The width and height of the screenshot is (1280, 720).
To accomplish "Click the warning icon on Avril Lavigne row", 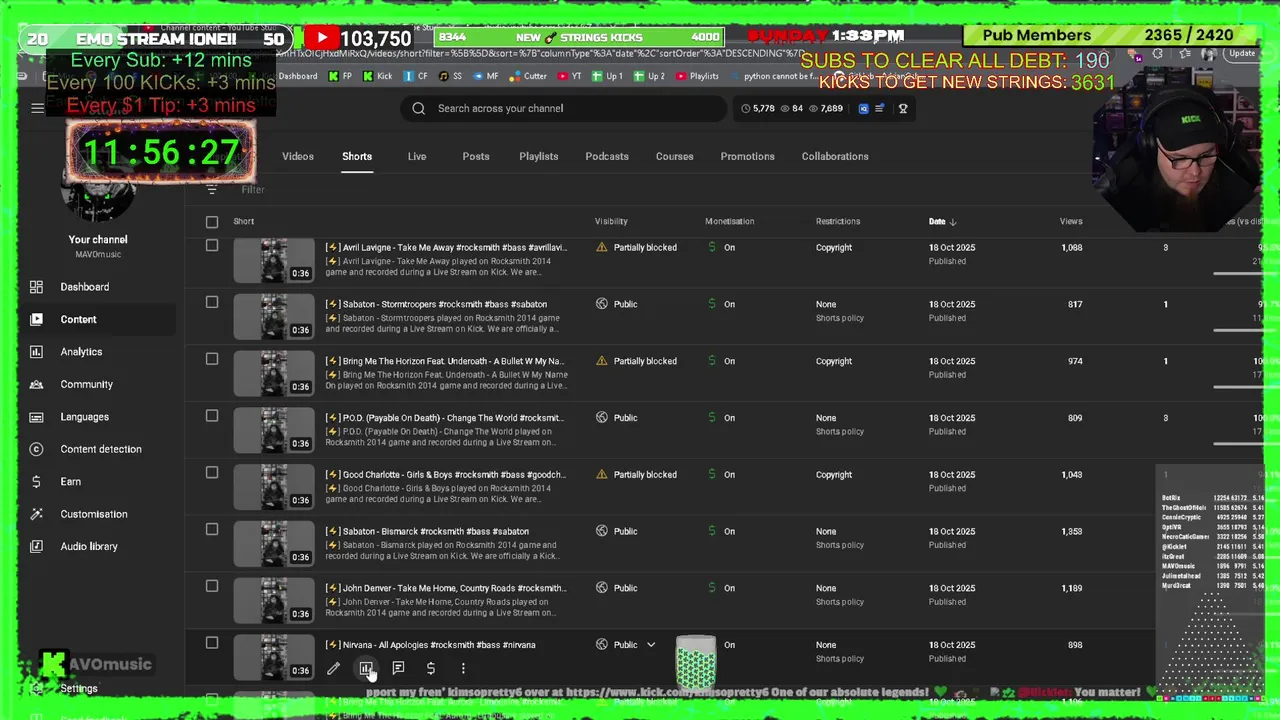I will 601,247.
